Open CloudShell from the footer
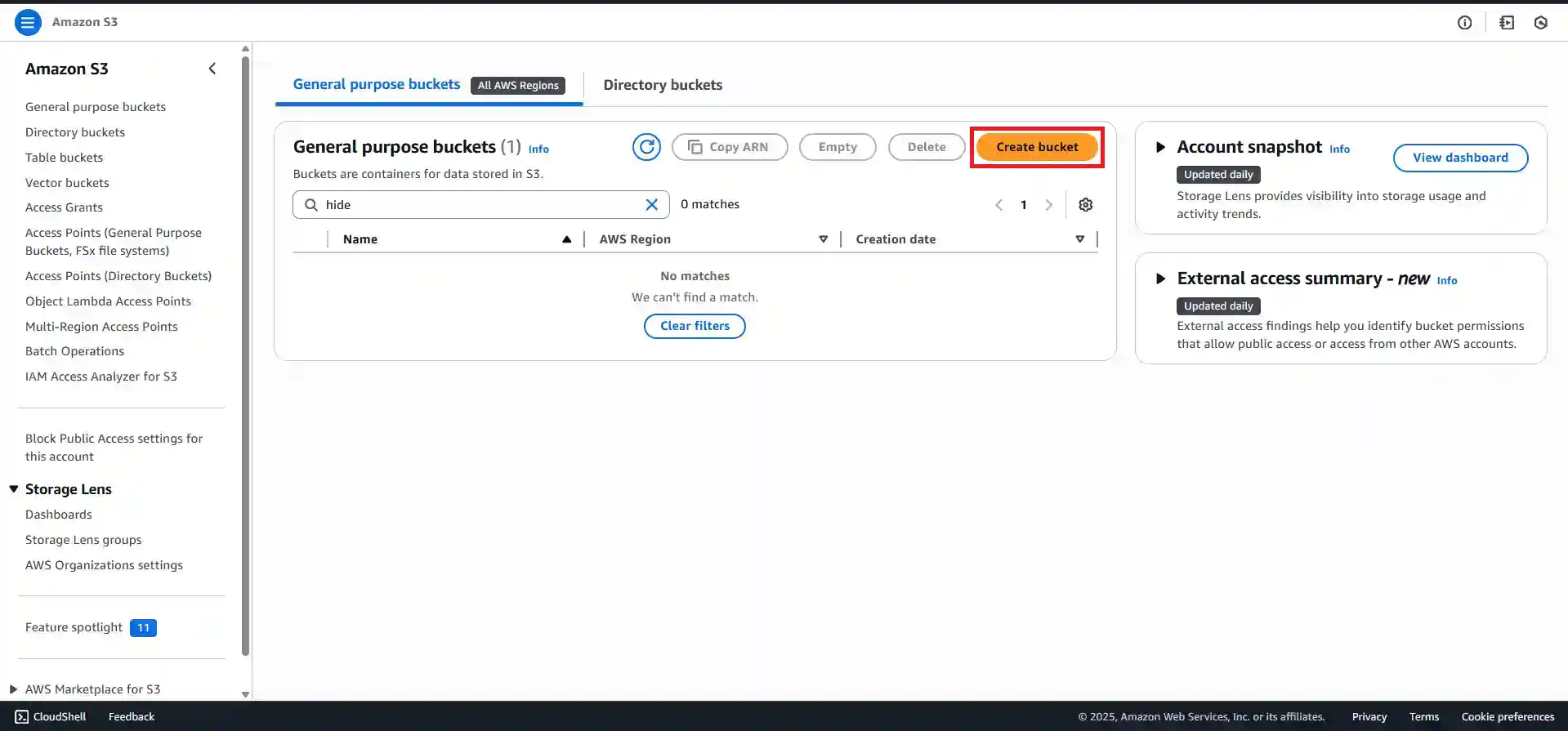Screen dimensions: 1568x731 (x=51, y=716)
